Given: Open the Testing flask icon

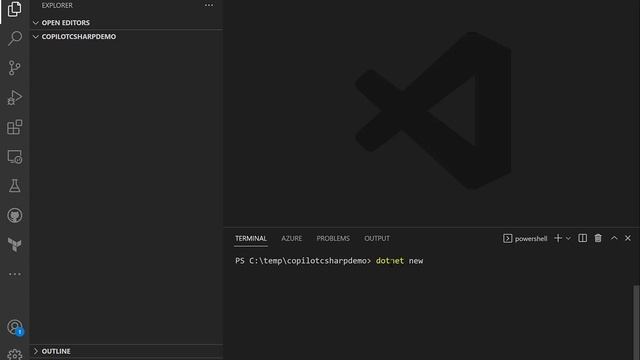Looking at the screenshot, I should click(x=14, y=186).
